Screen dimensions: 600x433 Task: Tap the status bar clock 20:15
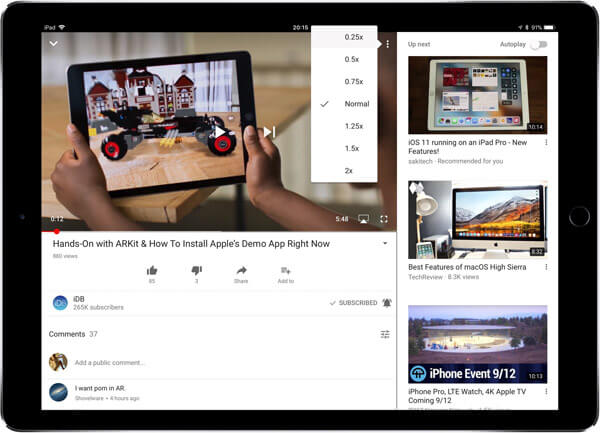pyautogui.click(x=300, y=28)
